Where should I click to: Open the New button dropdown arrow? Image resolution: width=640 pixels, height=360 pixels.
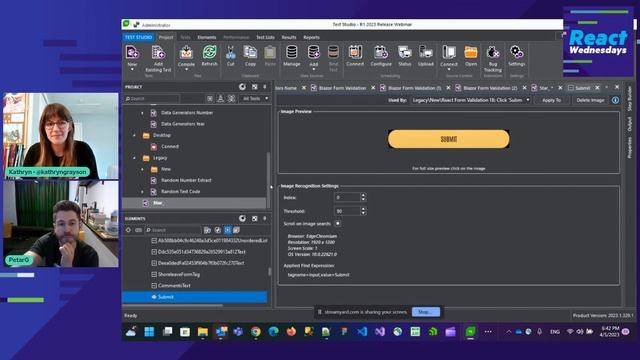(132, 70)
